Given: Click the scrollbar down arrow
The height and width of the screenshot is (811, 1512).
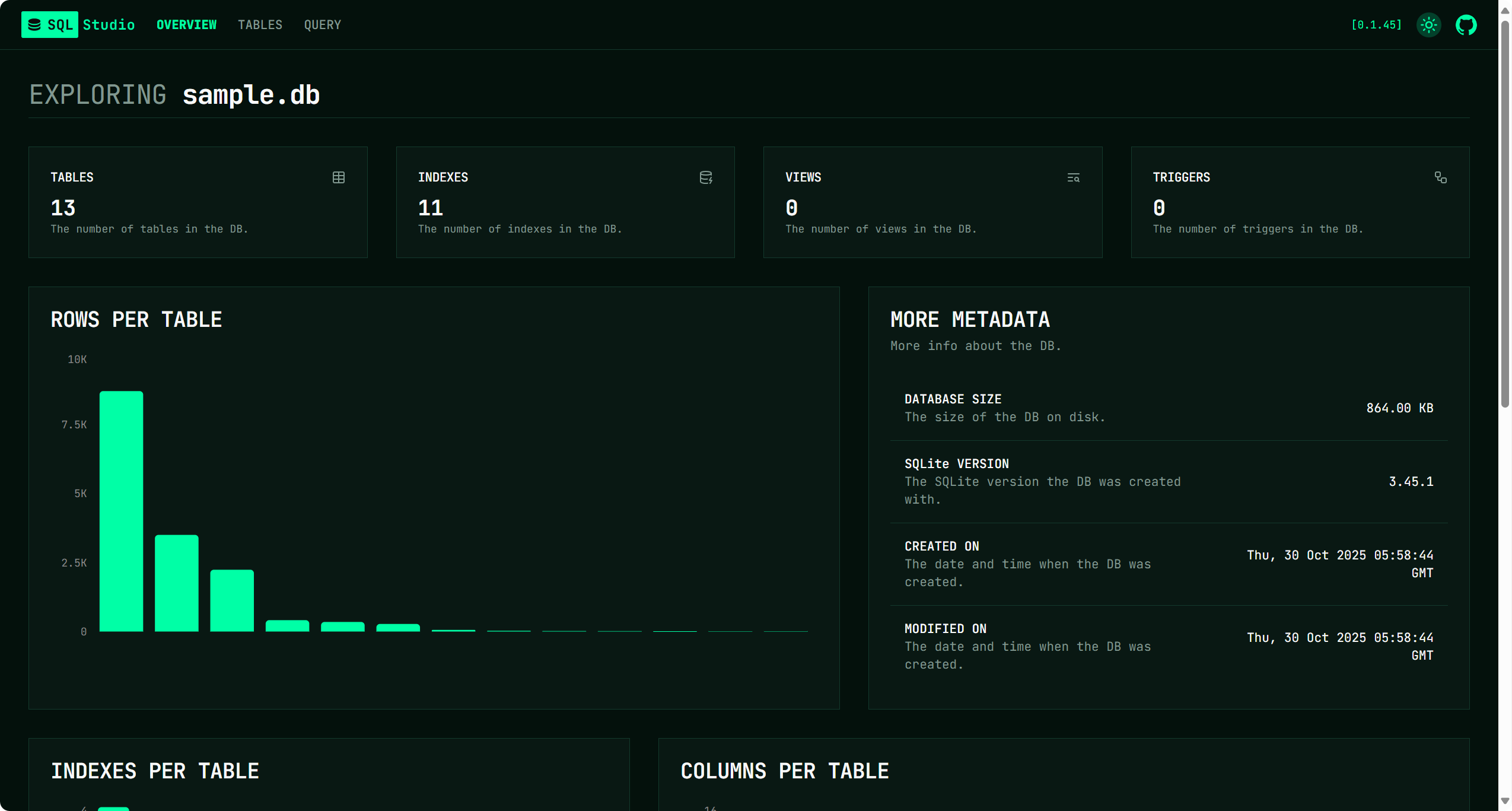Looking at the screenshot, I should click(1505, 801).
